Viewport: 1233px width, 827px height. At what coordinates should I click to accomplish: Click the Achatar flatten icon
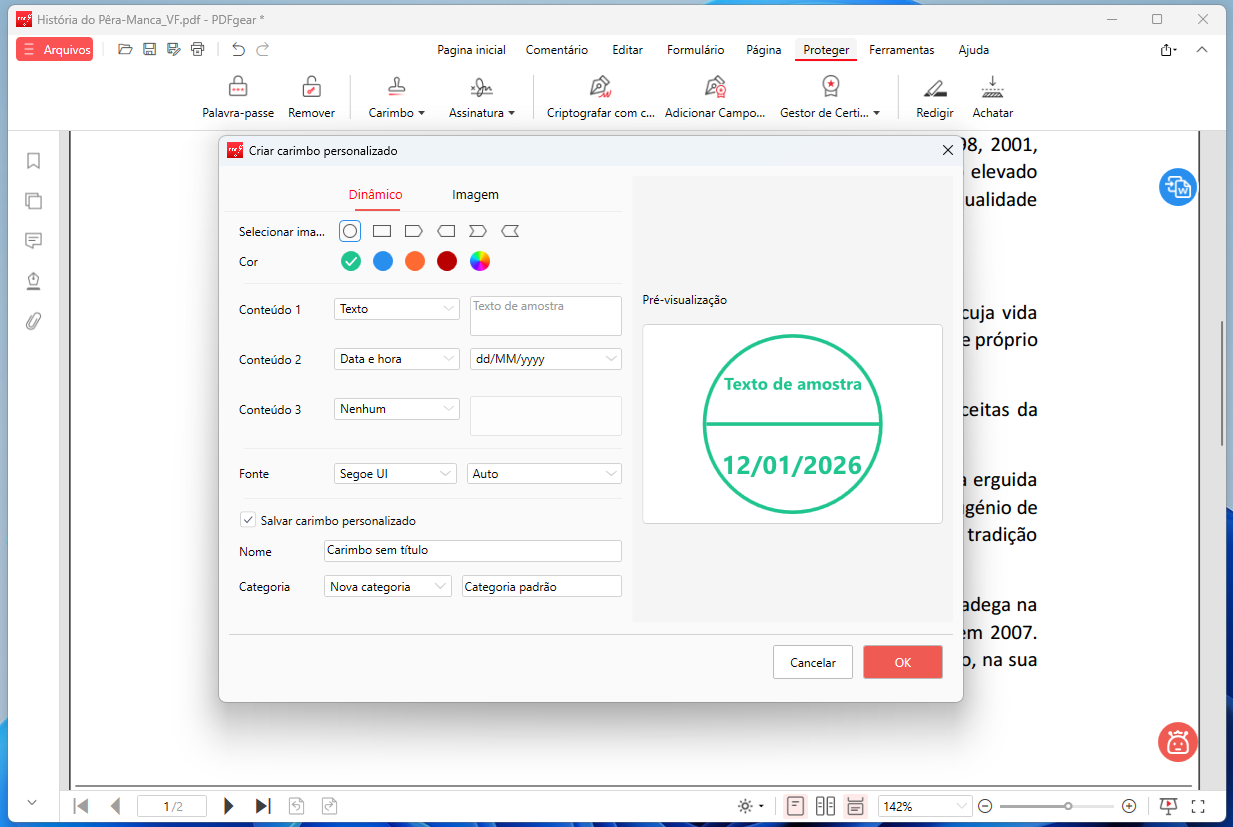point(992,87)
